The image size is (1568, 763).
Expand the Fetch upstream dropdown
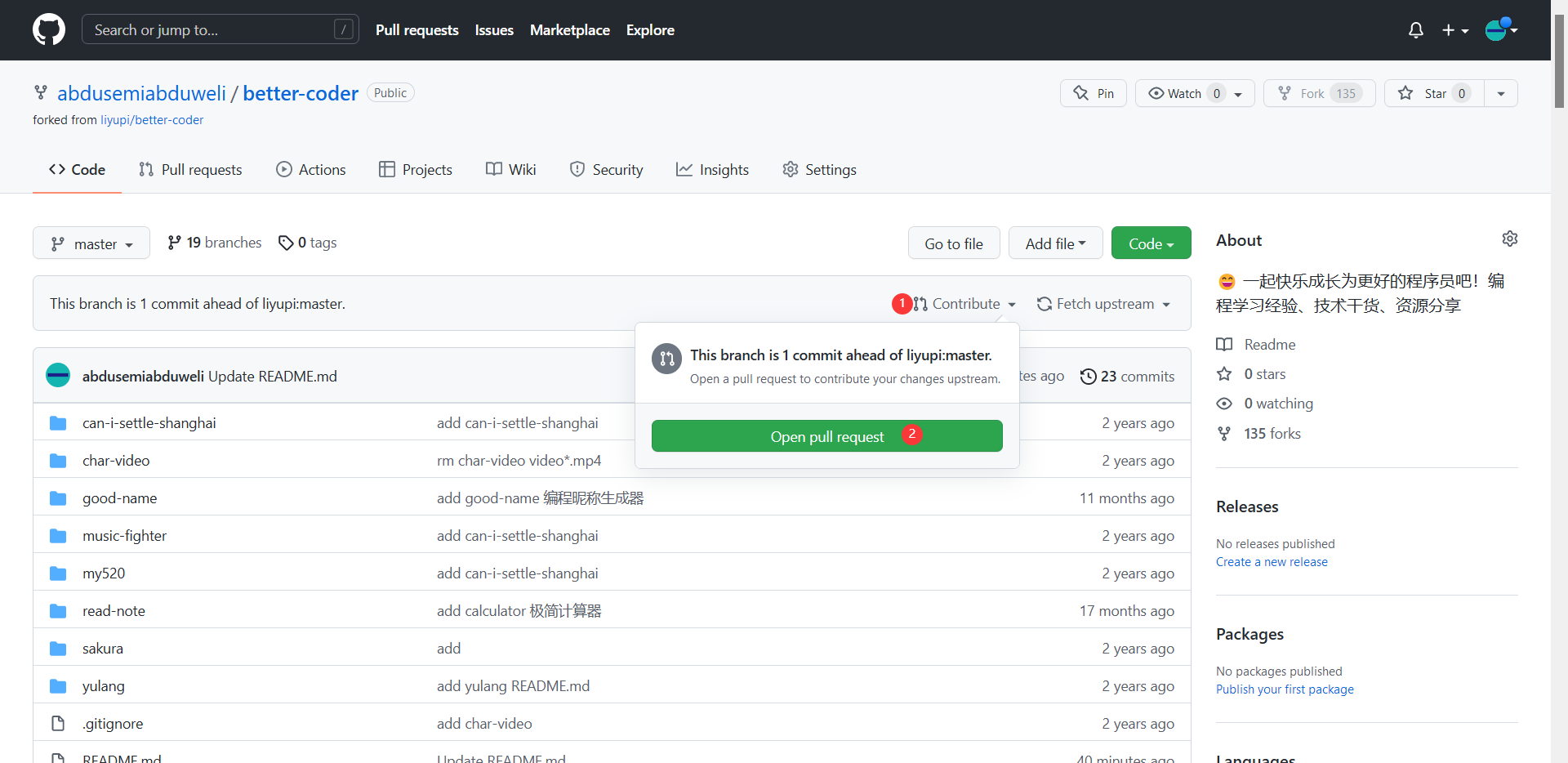coord(1104,304)
